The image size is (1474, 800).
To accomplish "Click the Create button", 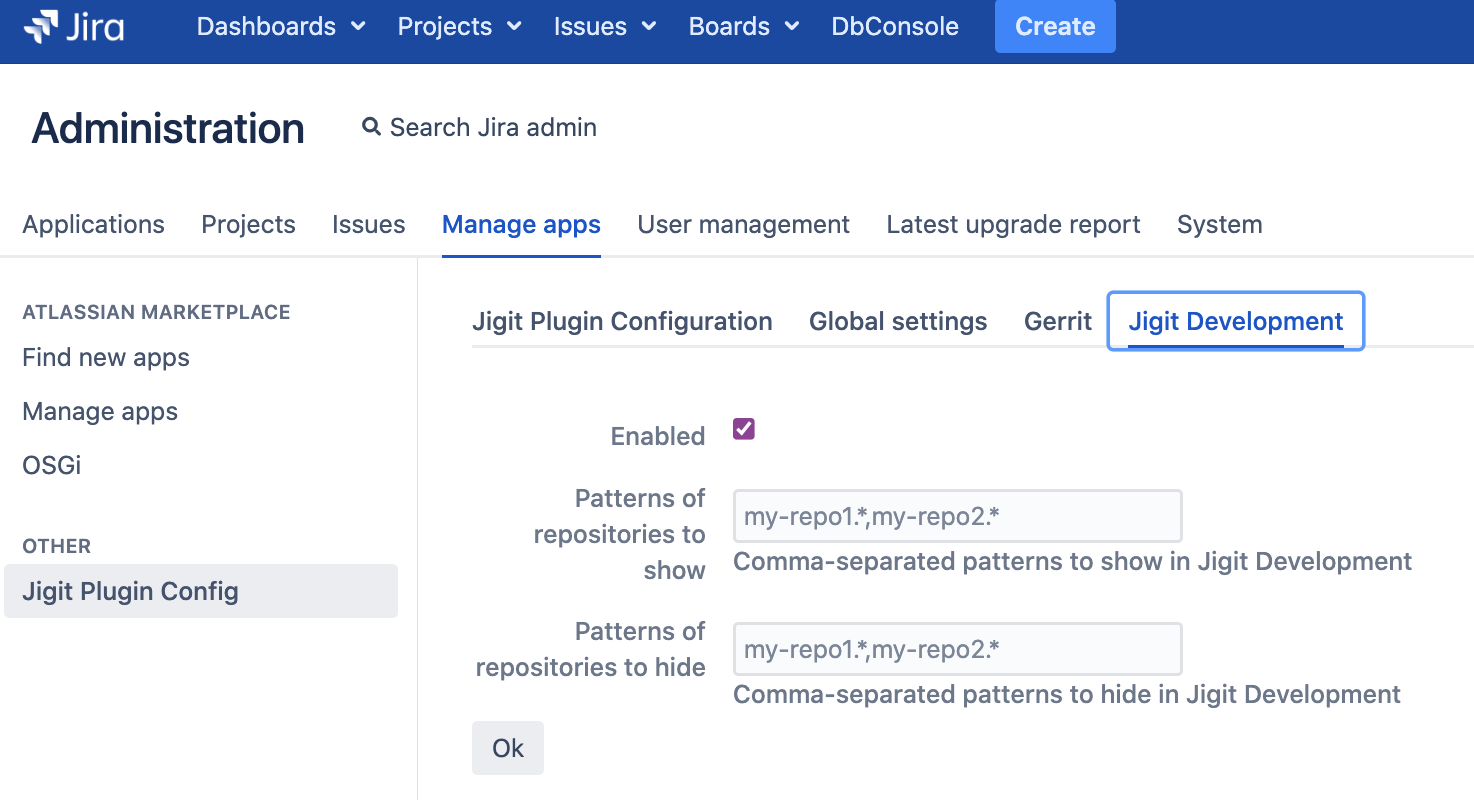I will (x=1054, y=26).
